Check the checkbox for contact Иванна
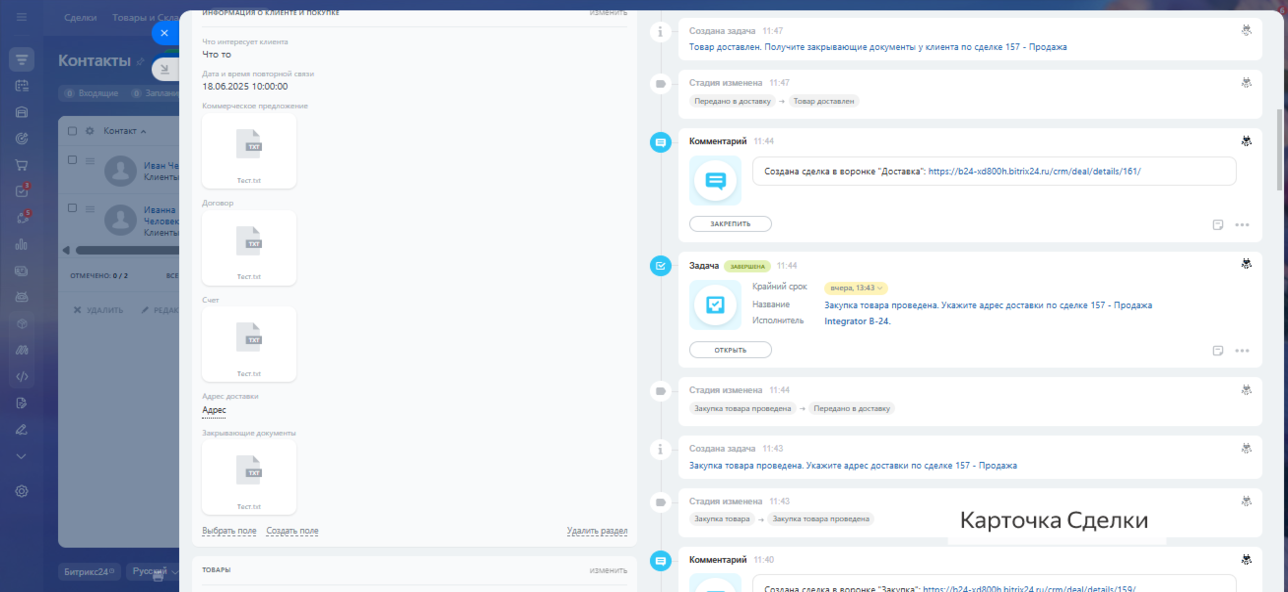The width and height of the screenshot is (1288, 592). click(x=73, y=208)
